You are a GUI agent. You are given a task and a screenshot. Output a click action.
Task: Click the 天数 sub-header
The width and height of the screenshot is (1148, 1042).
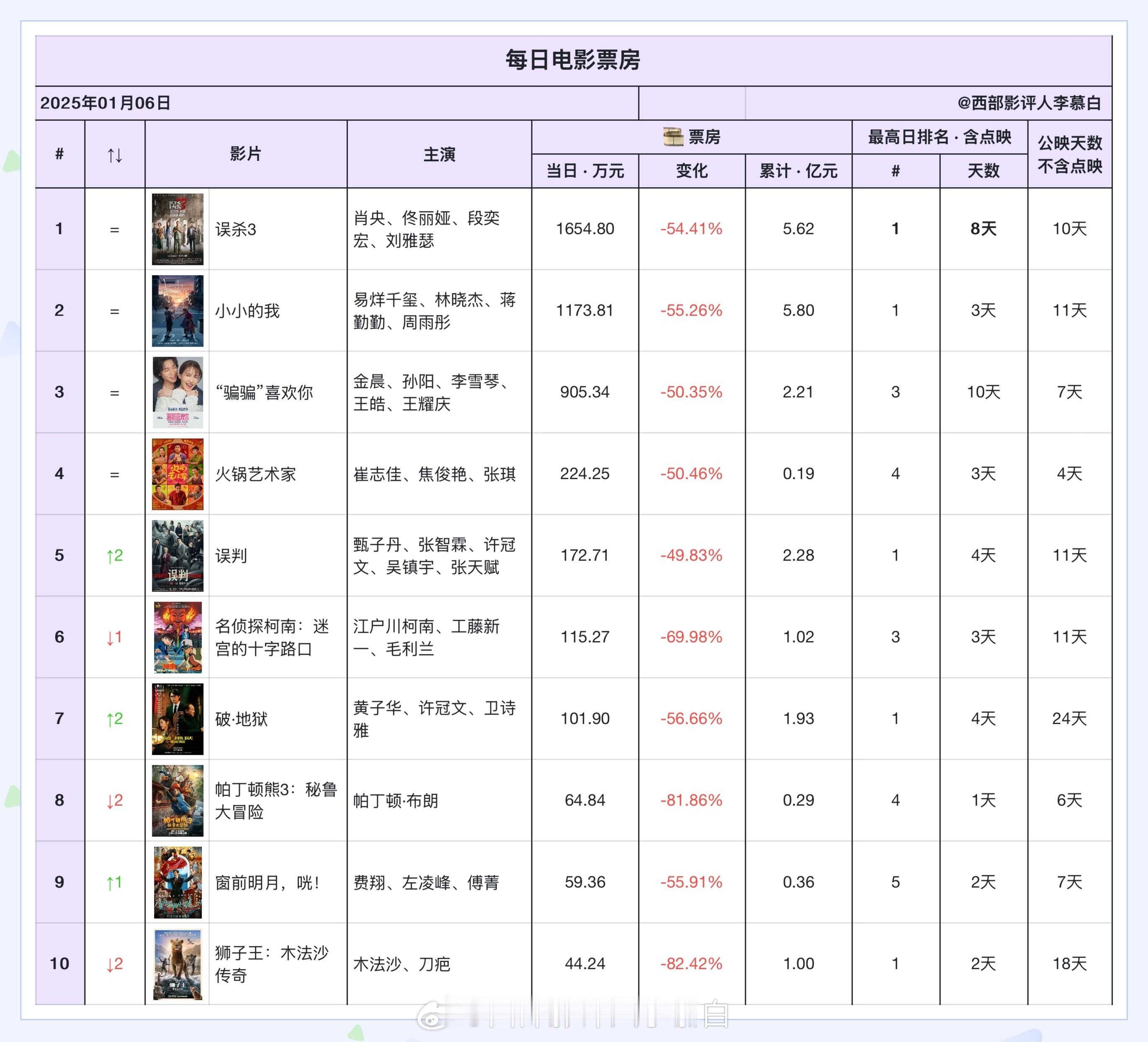click(x=983, y=171)
